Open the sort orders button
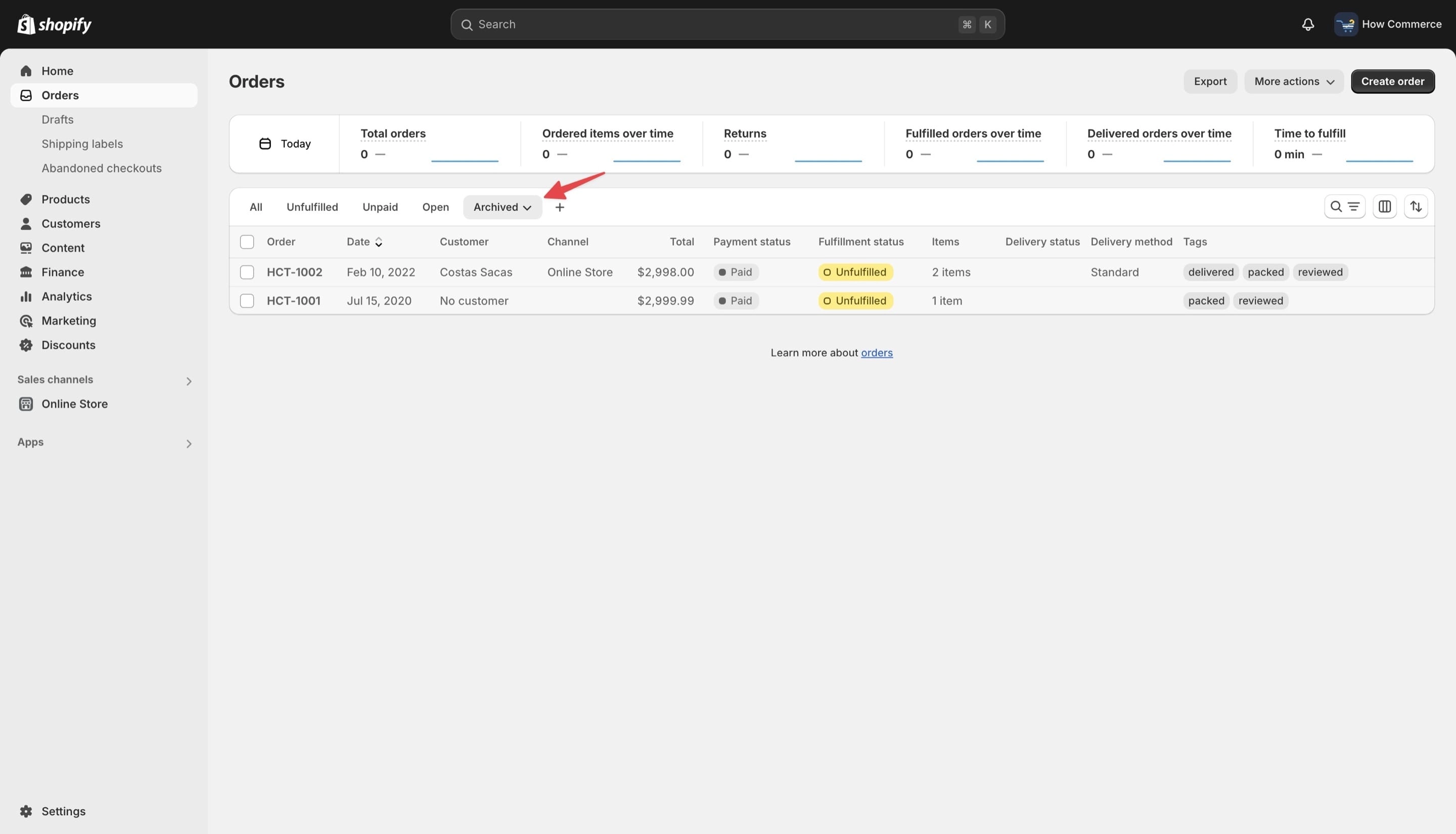Image resolution: width=1456 pixels, height=834 pixels. point(1416,207)
